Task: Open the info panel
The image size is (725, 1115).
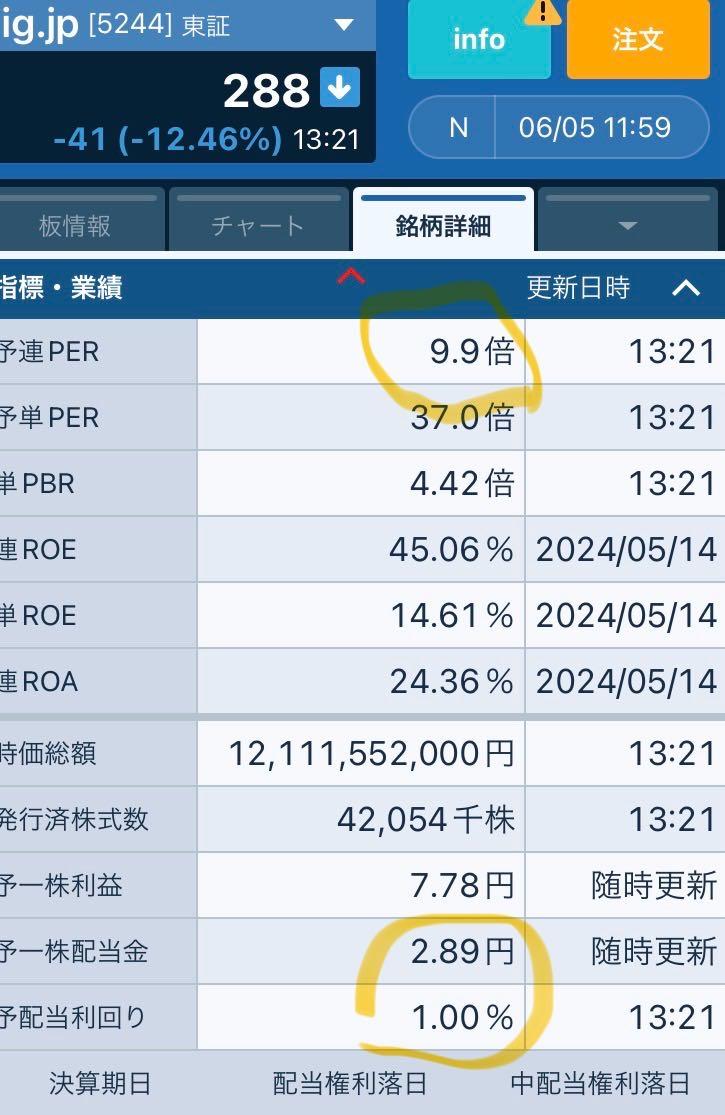Action: click(x=478, y=40)
